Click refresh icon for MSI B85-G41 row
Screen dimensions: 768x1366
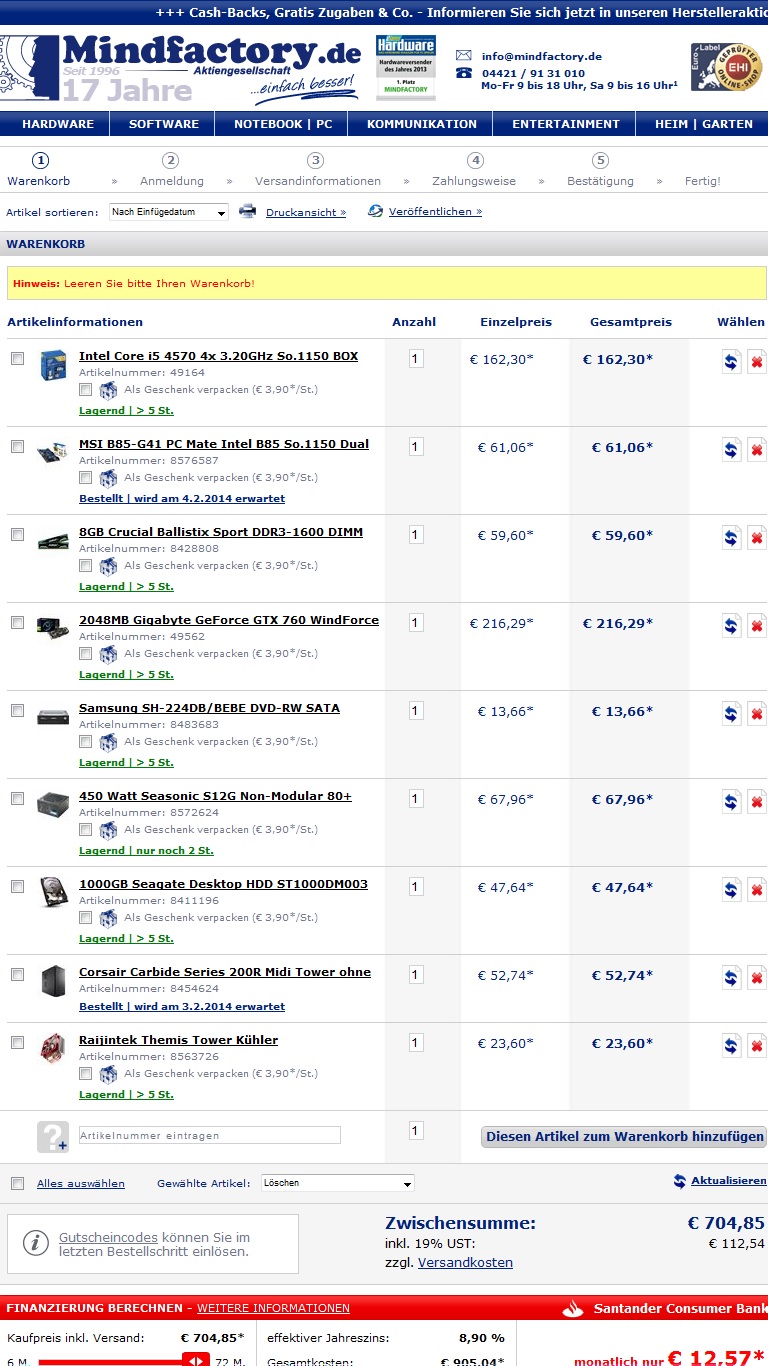tap(732, 450)
